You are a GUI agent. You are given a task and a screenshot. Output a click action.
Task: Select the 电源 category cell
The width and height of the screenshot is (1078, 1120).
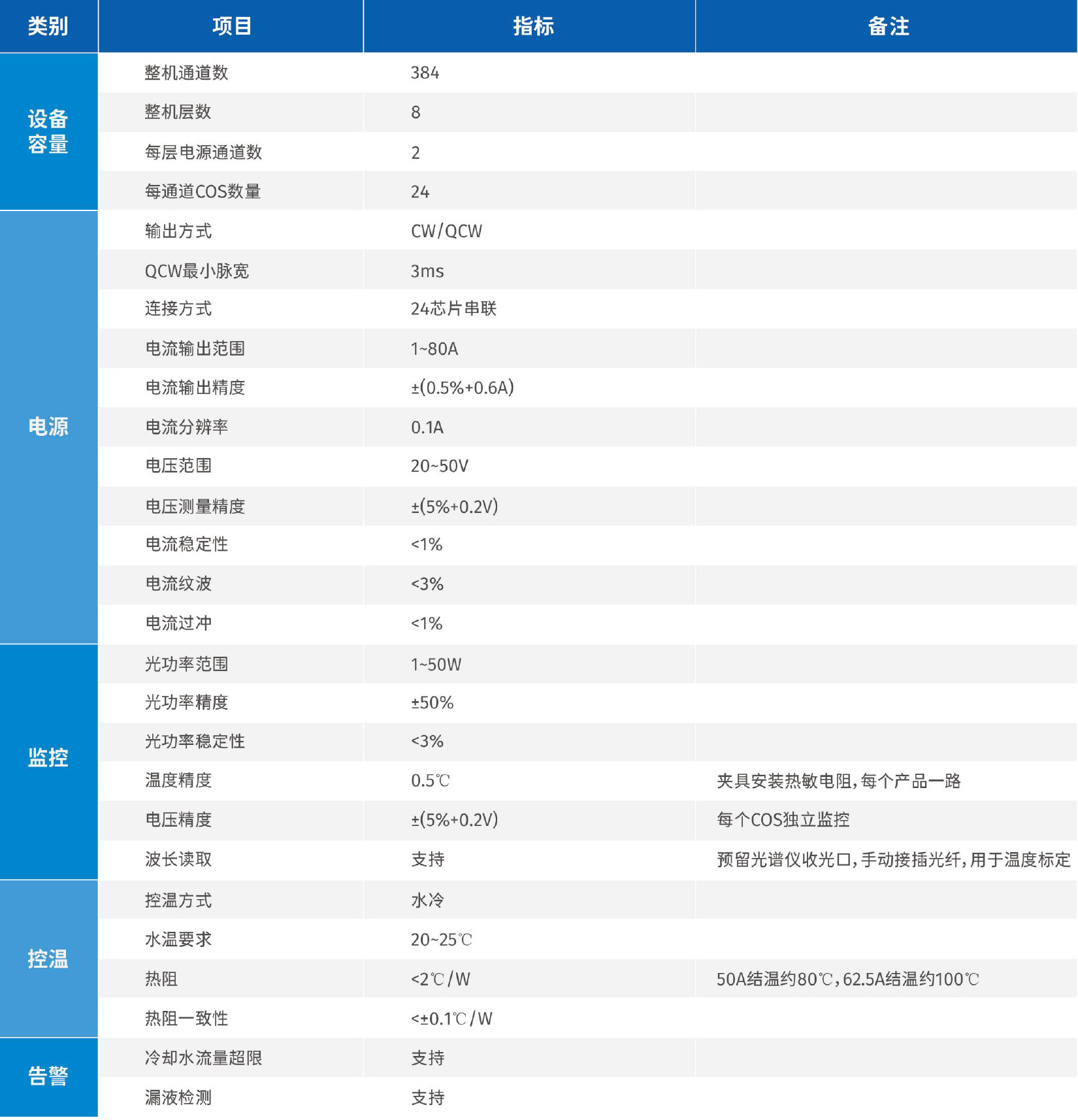click(48, 427)
